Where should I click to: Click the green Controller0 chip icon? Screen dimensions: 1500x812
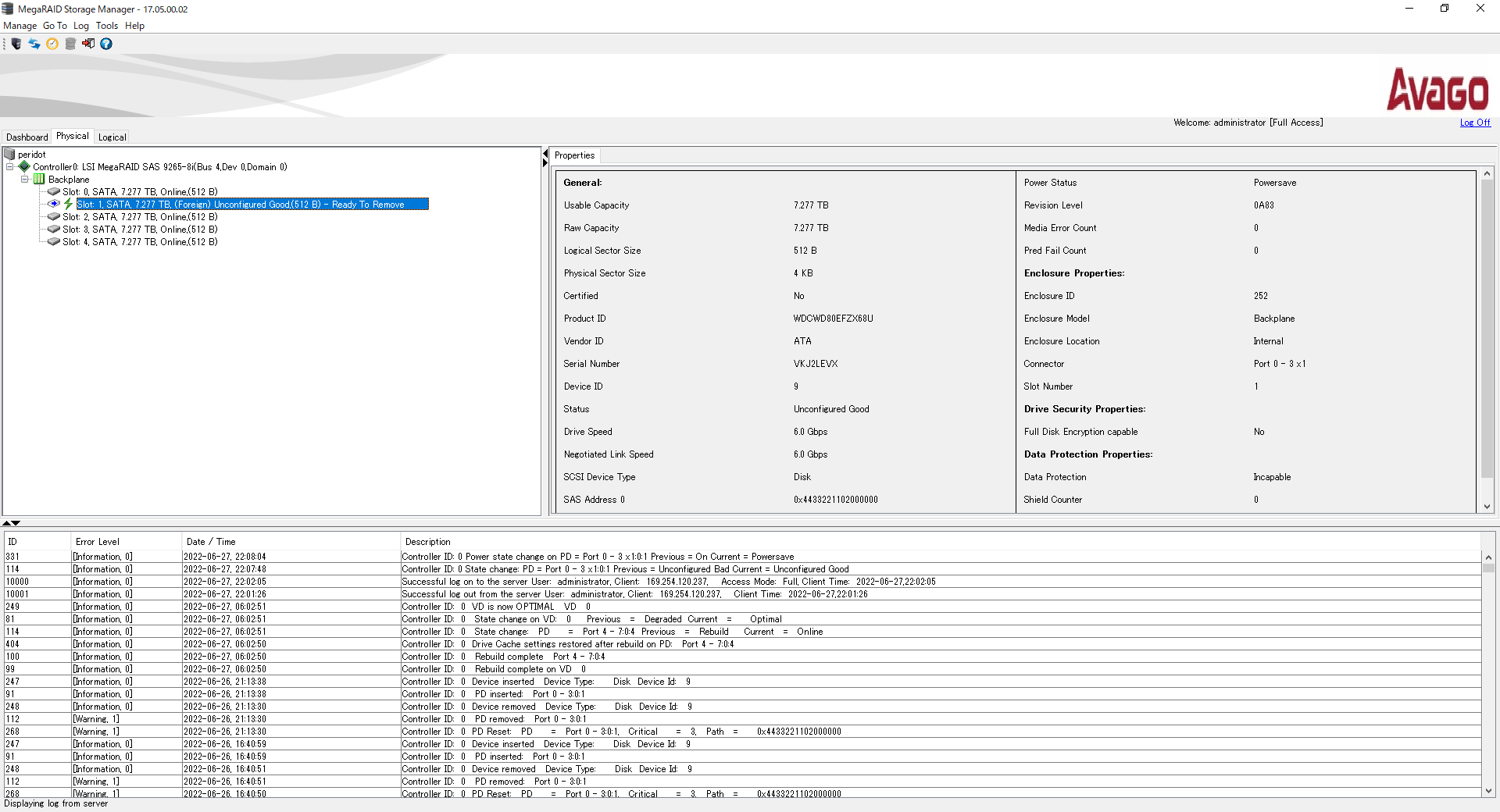(x=24, y=166)
